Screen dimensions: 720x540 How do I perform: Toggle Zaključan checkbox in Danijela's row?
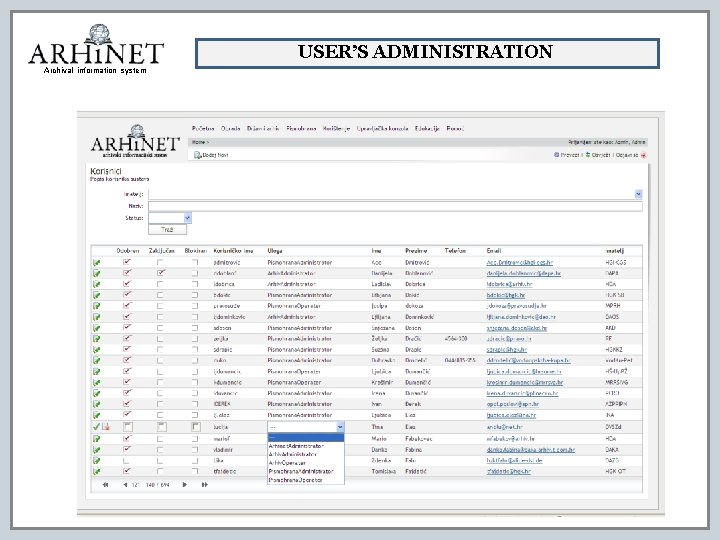tap(160, 273)
